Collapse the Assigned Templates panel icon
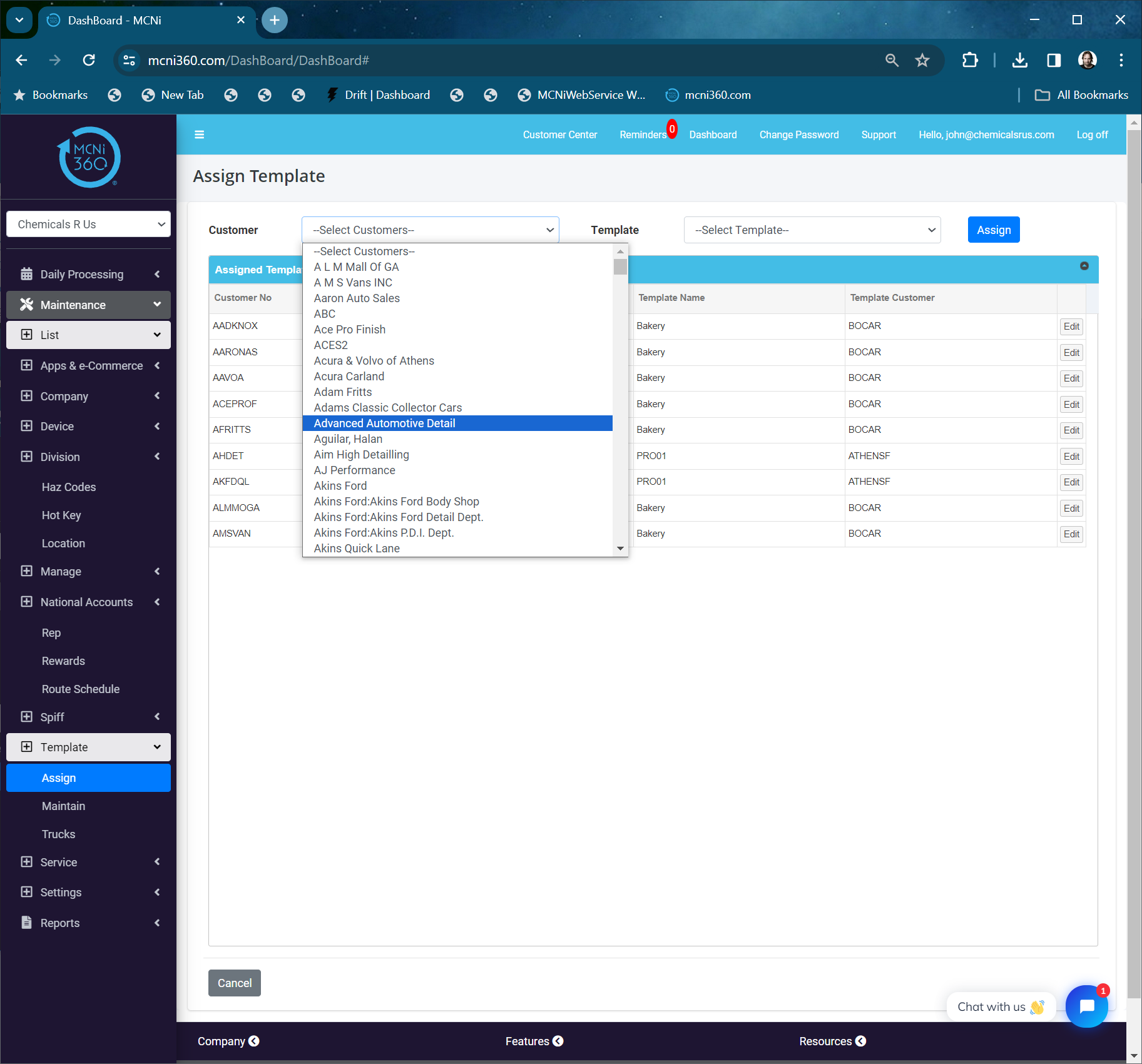The height and width of the screenshot is (1064, 1142). (x=1083, y=266)
